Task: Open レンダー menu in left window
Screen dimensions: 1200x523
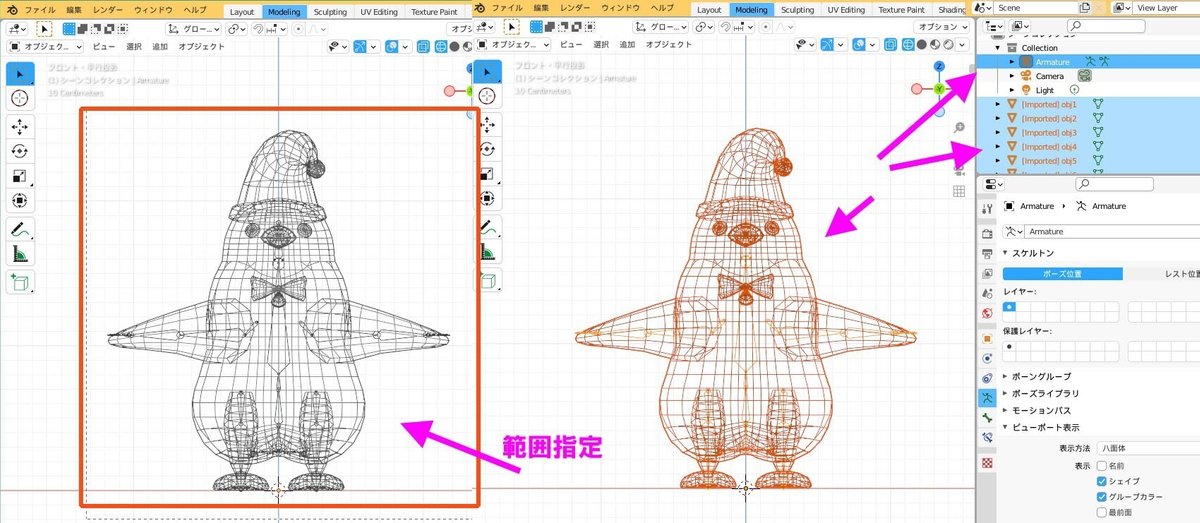Action: tap(108, 9)
